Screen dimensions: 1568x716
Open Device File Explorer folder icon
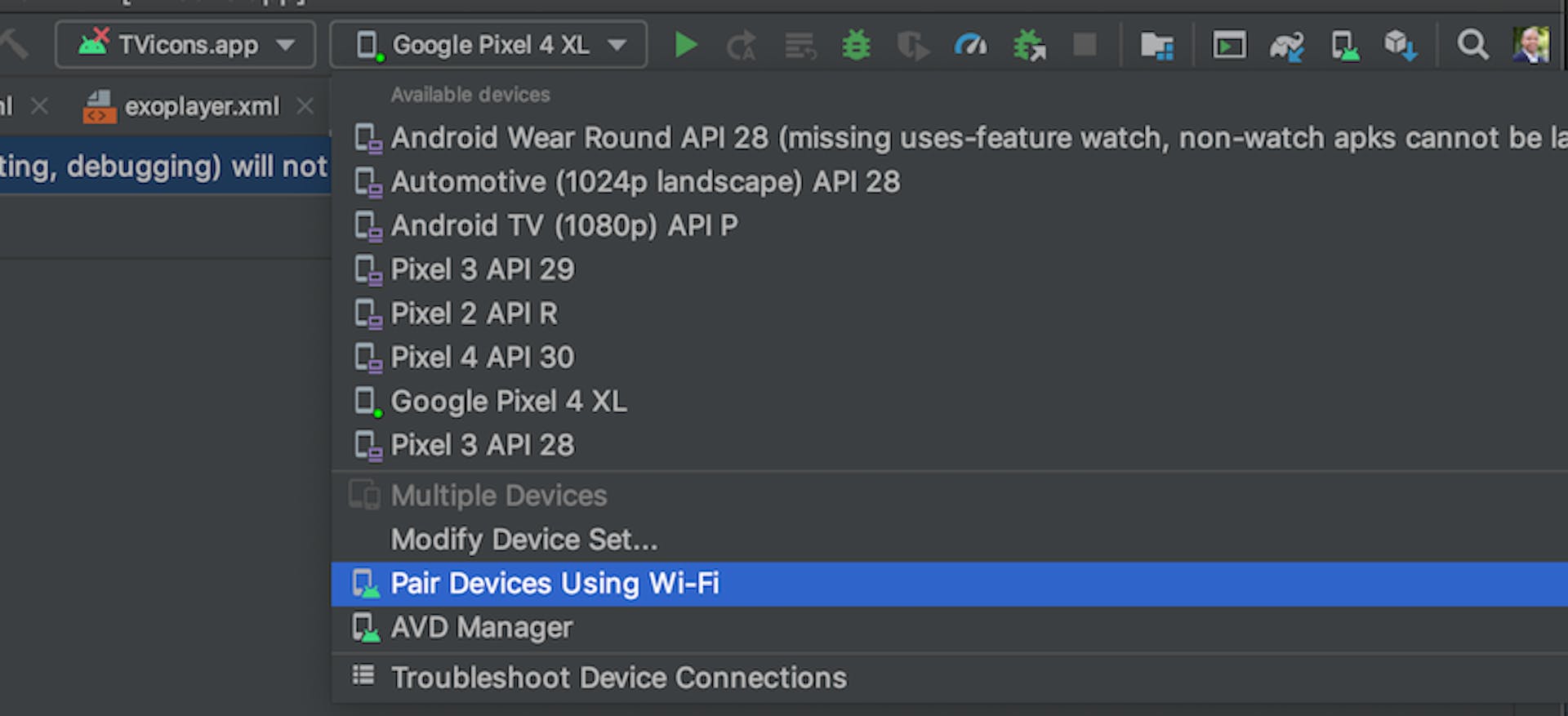1156,46
